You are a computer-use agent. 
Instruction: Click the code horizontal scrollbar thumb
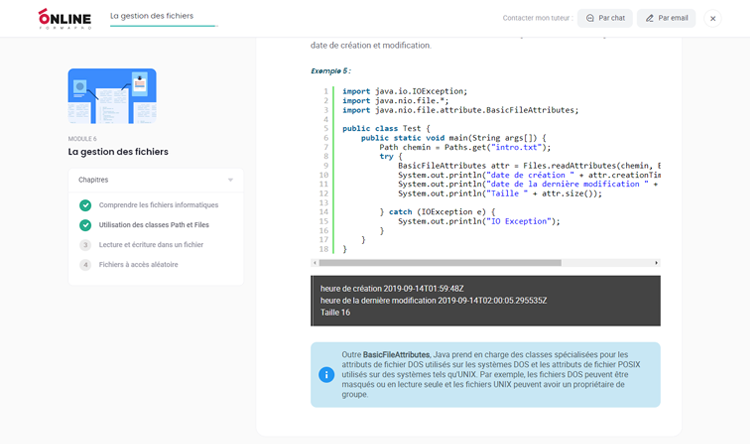440,263
